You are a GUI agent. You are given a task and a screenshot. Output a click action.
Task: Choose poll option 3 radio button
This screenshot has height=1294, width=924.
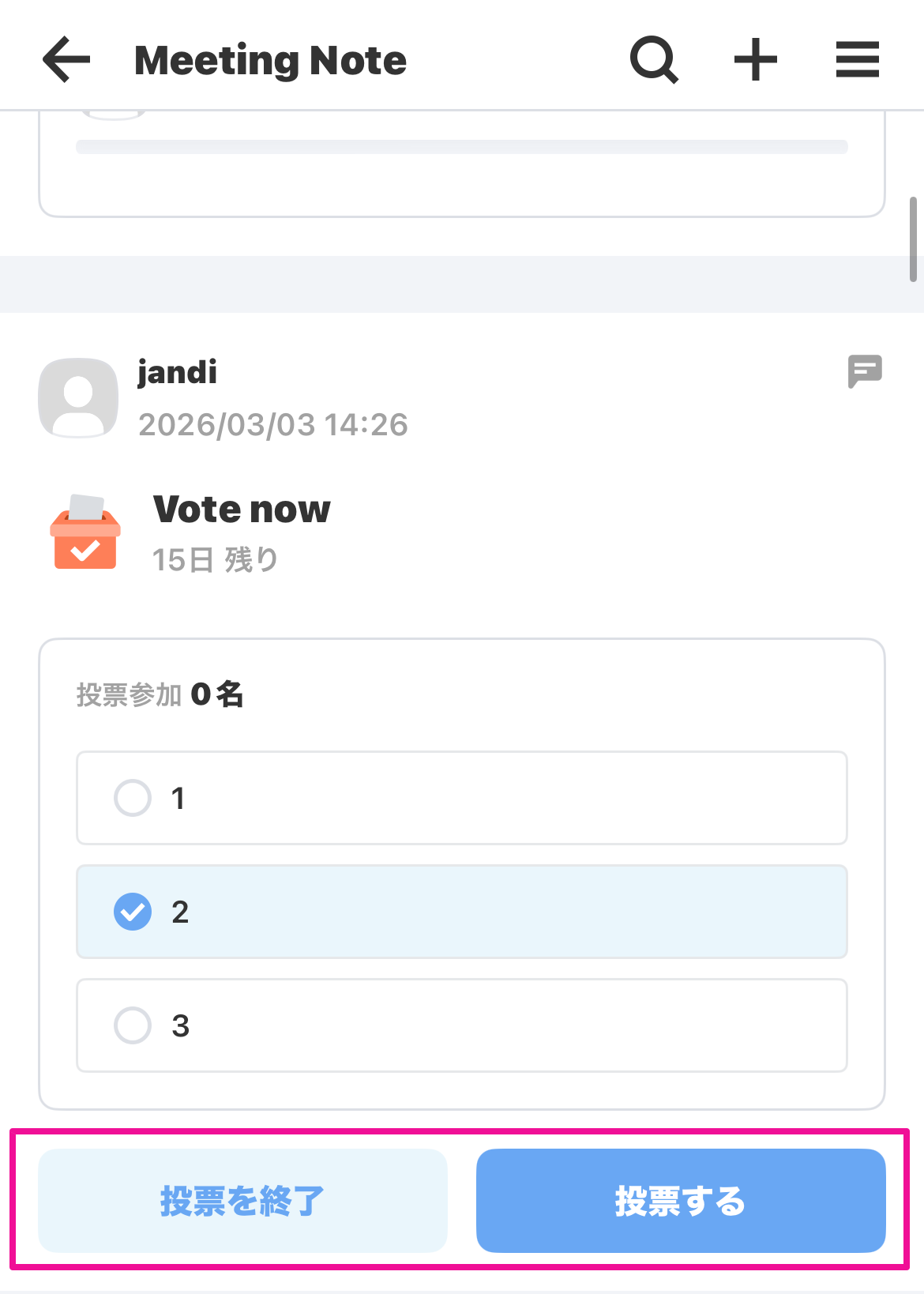point(133,1025)
